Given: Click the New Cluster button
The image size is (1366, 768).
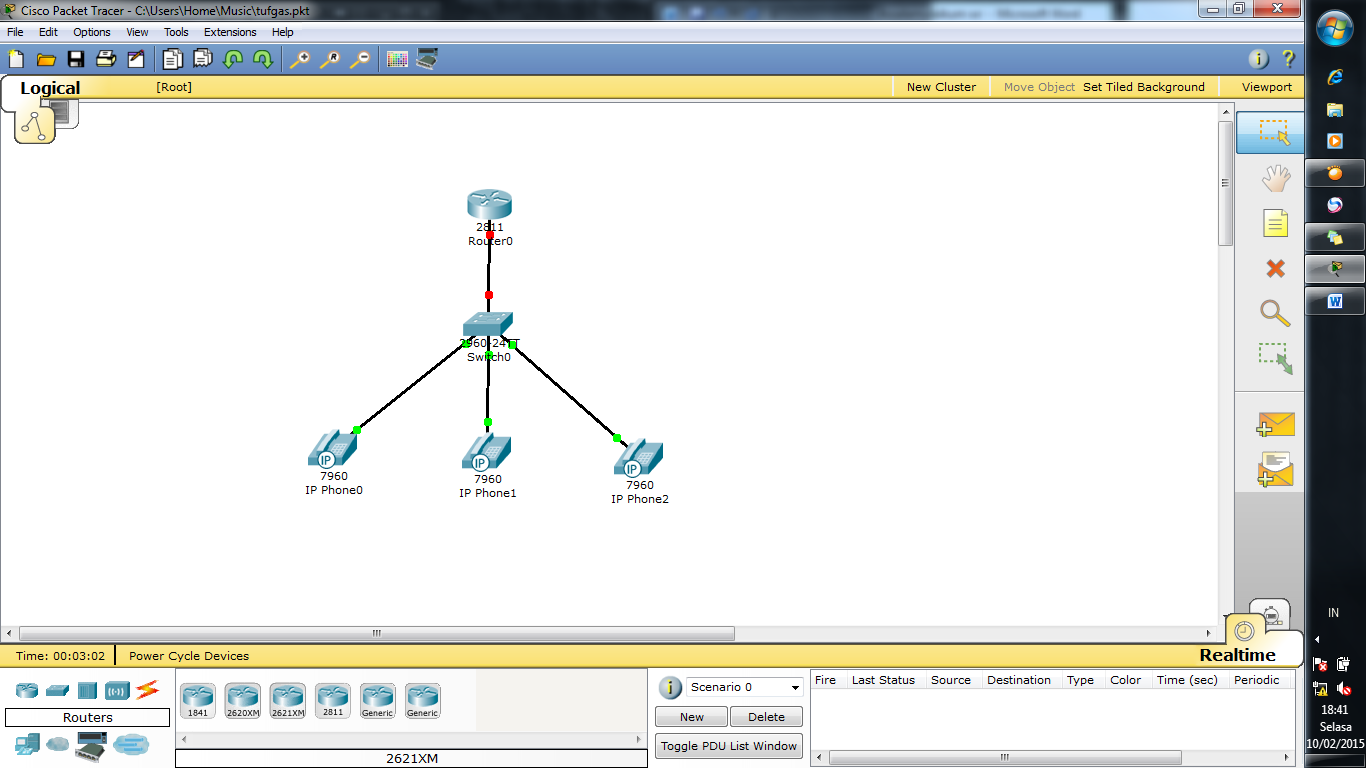Looking at the screenshot, I should click(x=941, y=87).
